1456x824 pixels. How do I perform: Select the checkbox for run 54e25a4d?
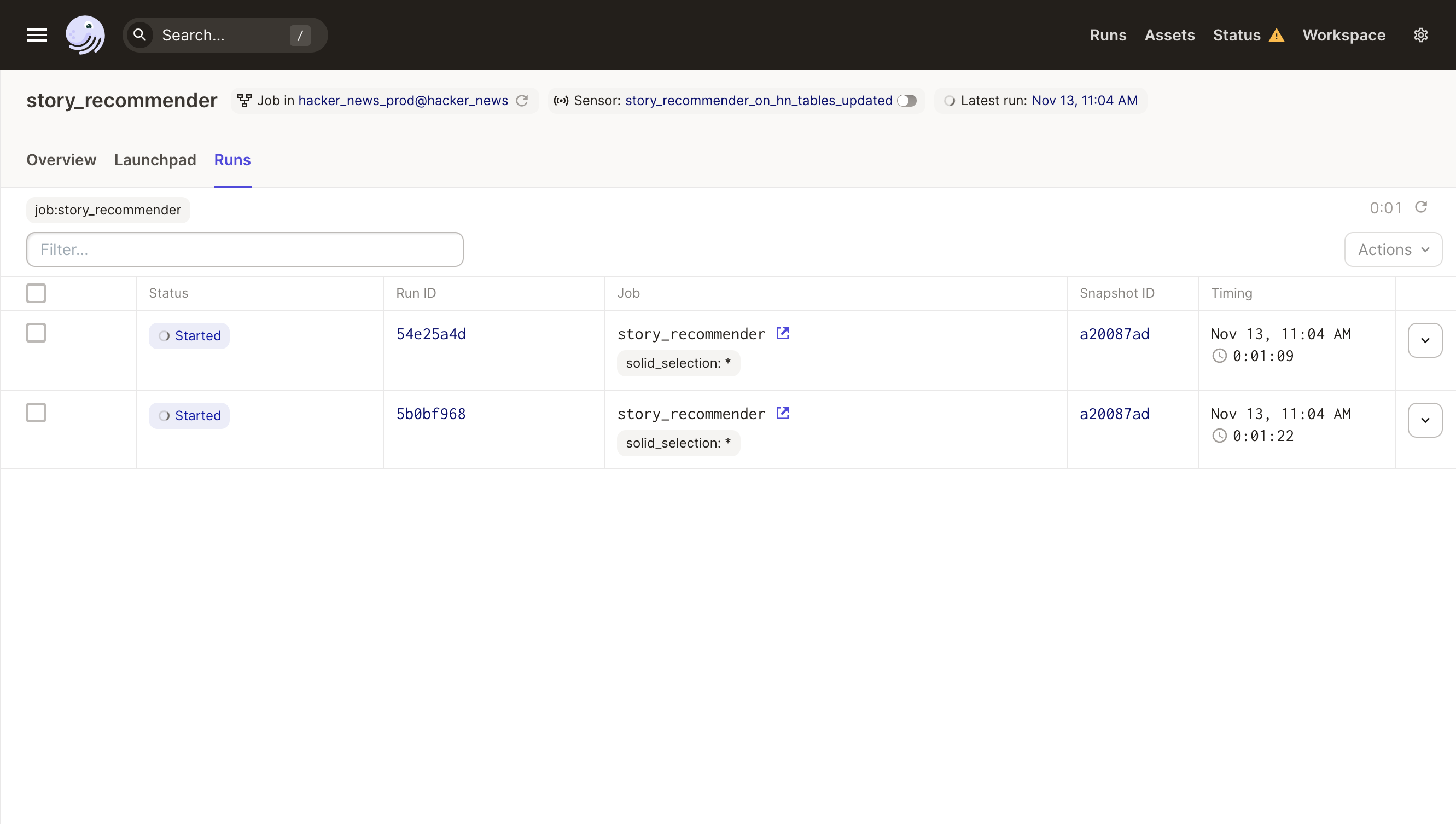tap(36, 333)
